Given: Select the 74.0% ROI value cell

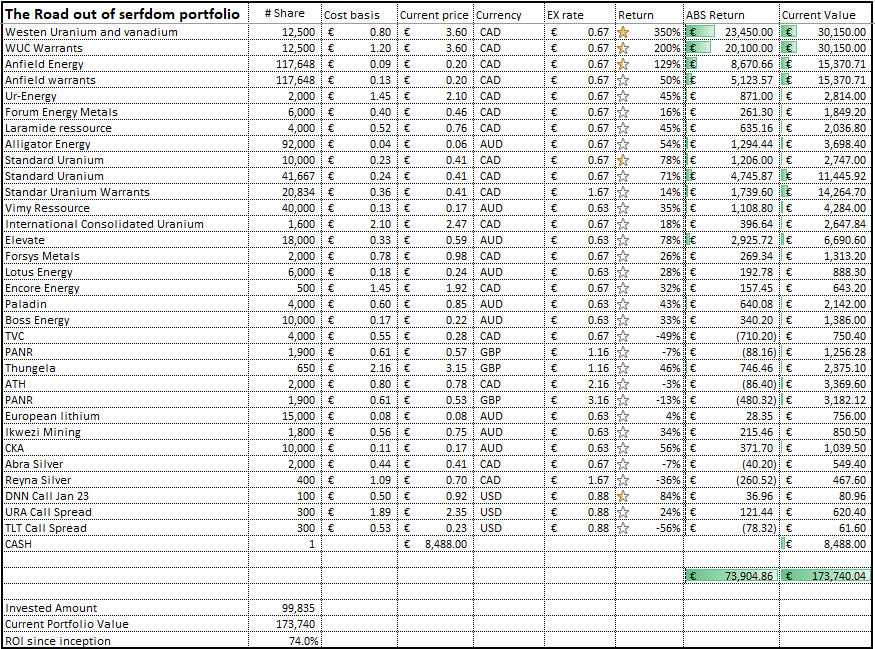Looking at the screenshot, I should pyautogui.click(x=285, y=641).
